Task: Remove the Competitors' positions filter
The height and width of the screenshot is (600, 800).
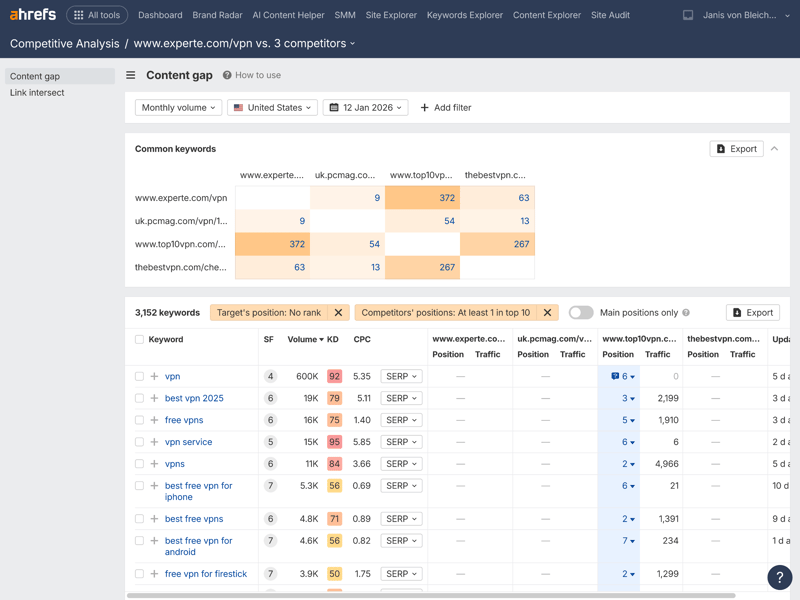Action: [547, 313]
